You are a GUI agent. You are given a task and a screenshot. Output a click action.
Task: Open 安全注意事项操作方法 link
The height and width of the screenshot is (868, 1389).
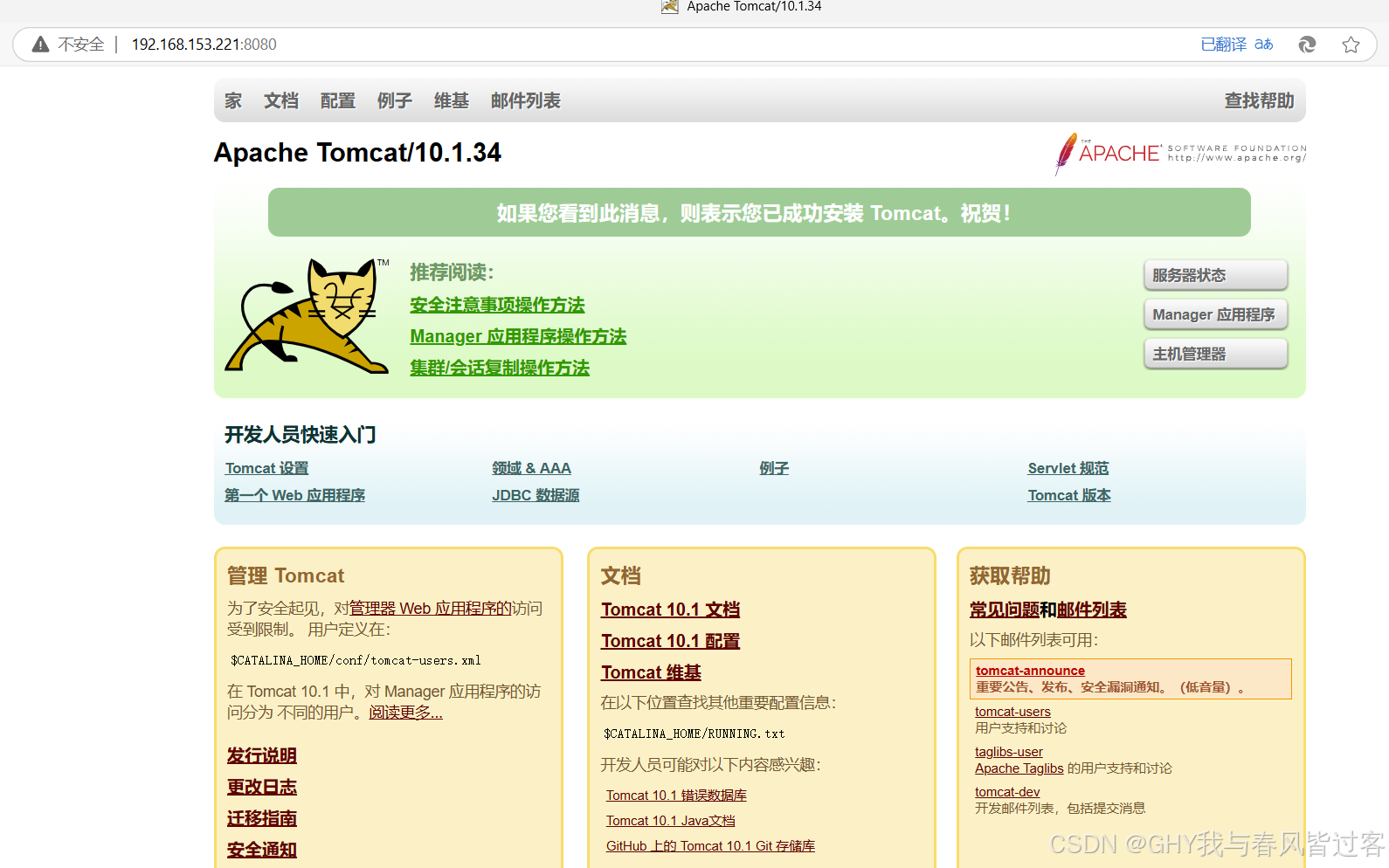497,305
